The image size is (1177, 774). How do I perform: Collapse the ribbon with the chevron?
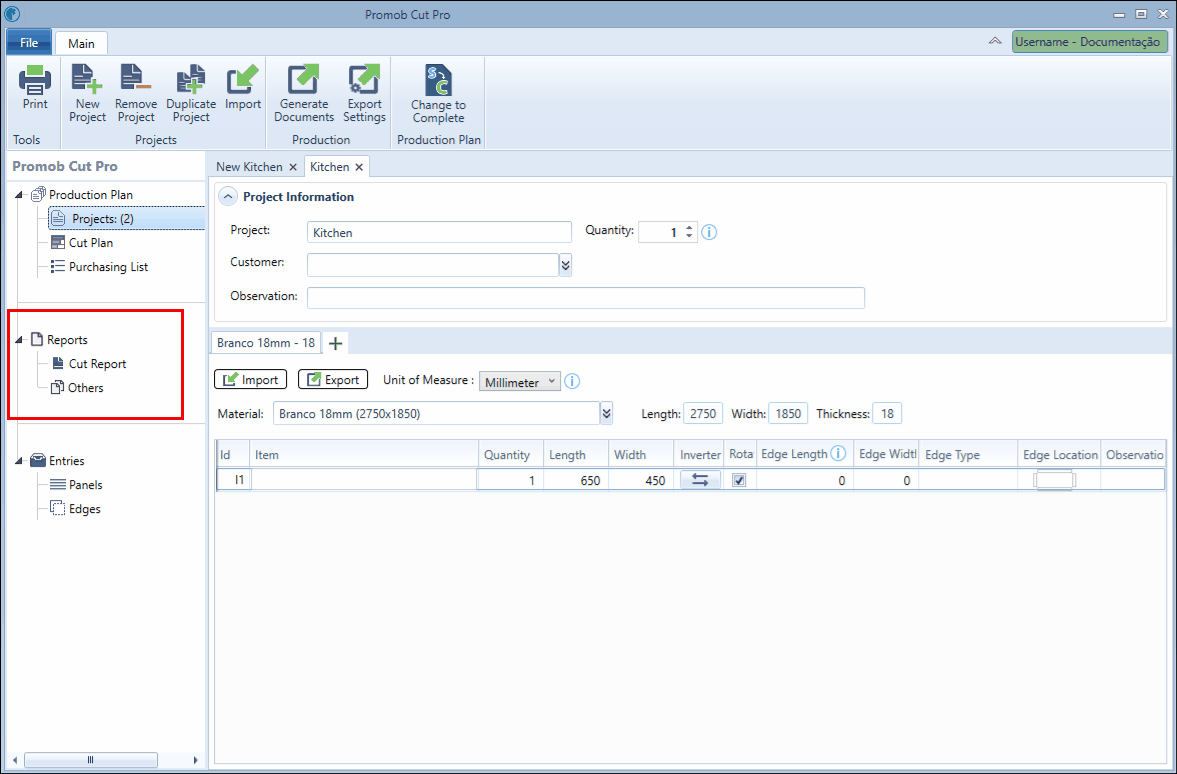(x=995, y=41)
